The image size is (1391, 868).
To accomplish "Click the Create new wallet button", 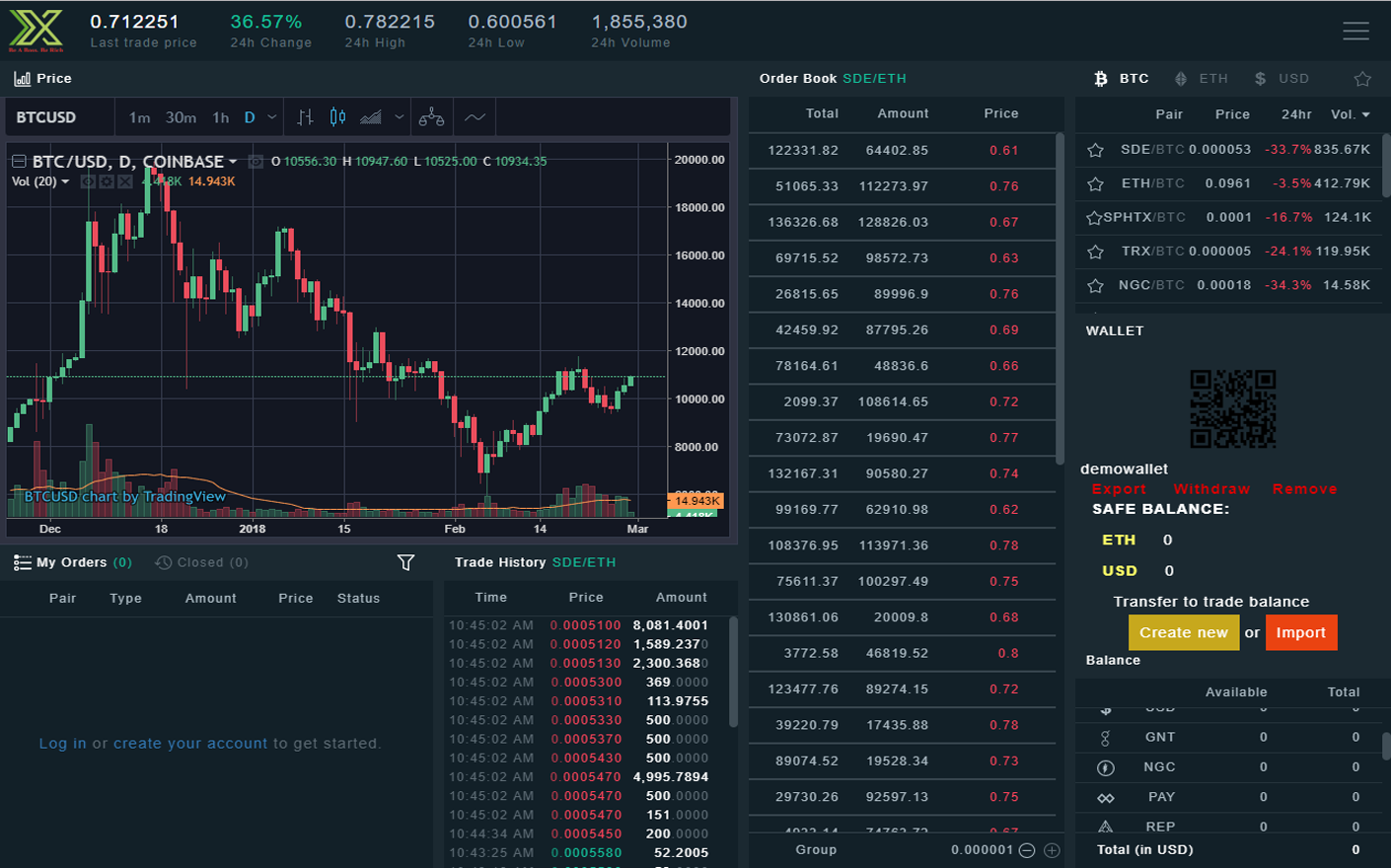I will [x=1184, y=633].
